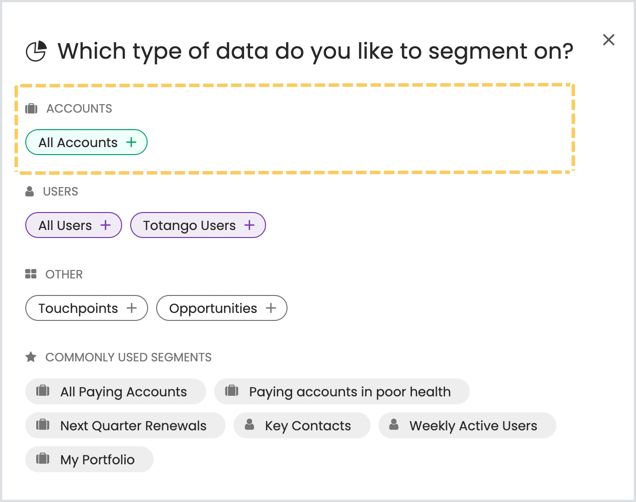Select Opportunities under Other
The height and width of the screenshot is (502, 636).
pyautogui.click(x=222, y=308)
